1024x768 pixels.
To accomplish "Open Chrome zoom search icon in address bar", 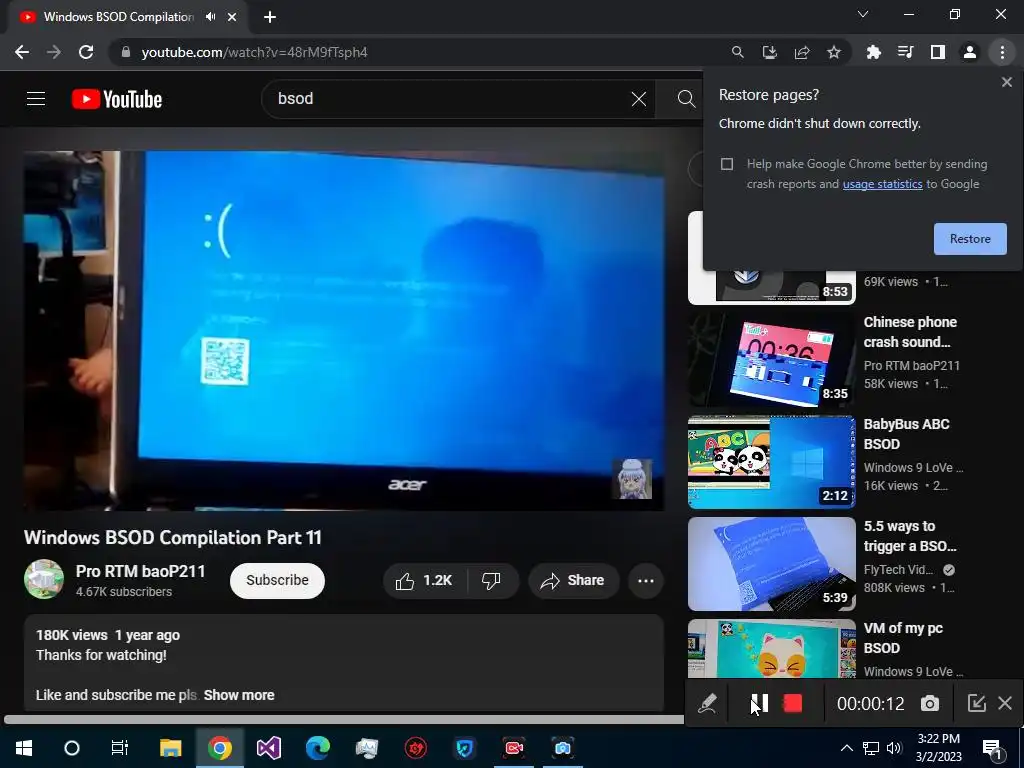I will pyautogui.click(x=737, y=52).
